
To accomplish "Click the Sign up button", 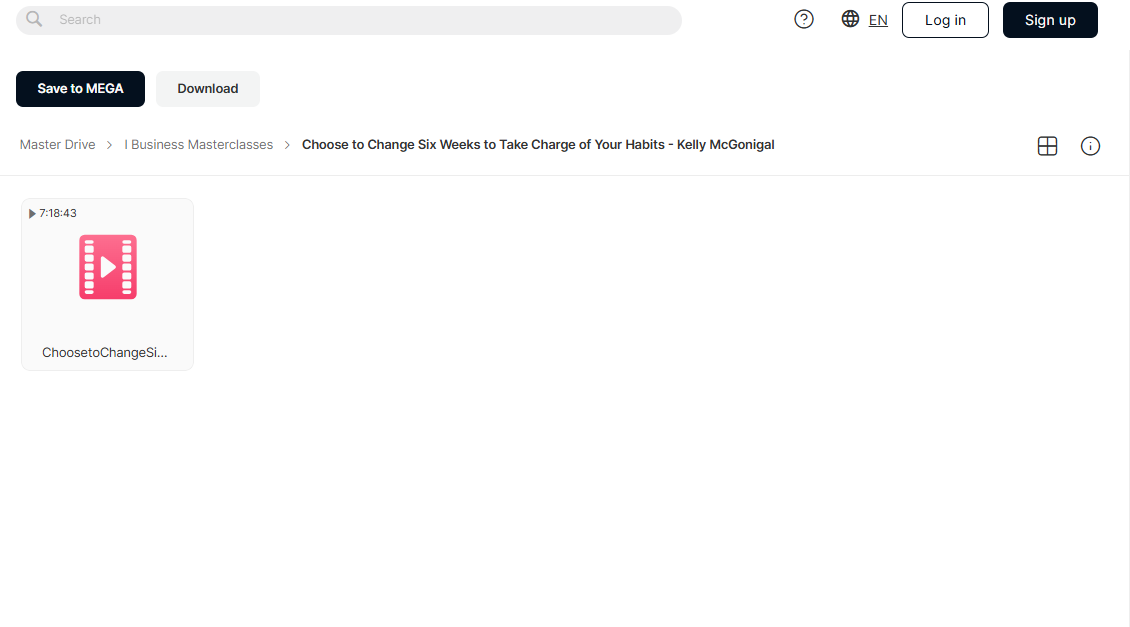I will (x=1050, y=19).
